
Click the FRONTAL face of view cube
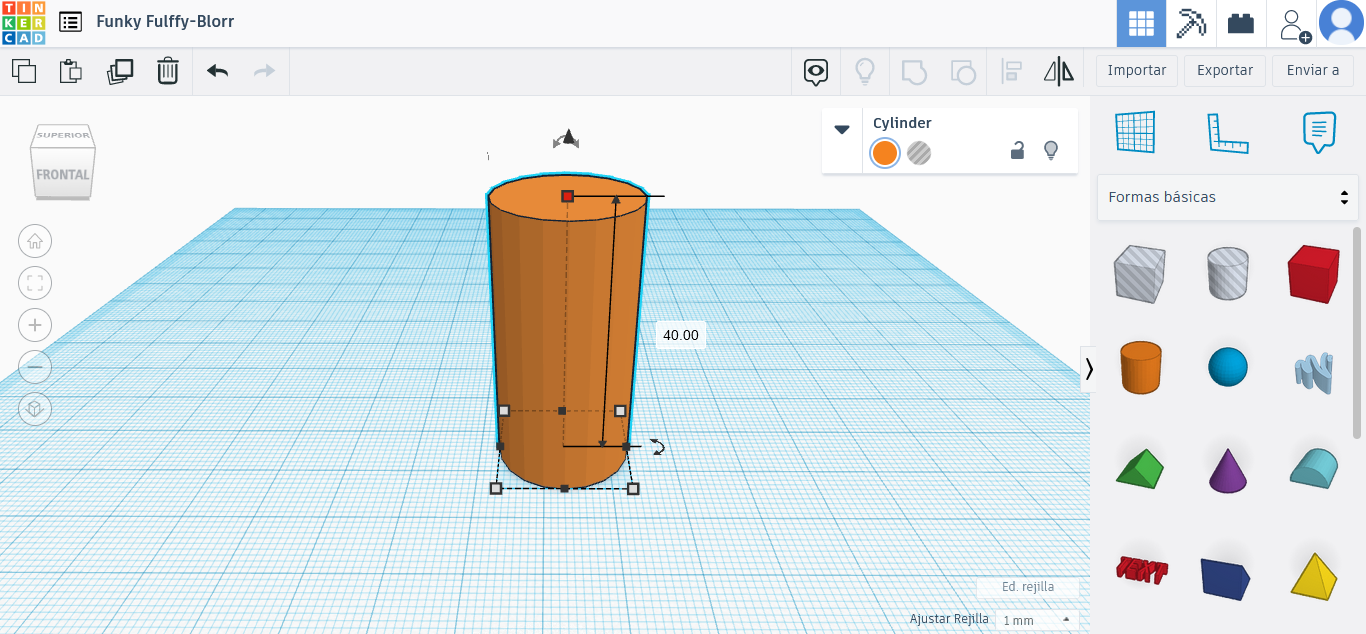coord(63,175)
